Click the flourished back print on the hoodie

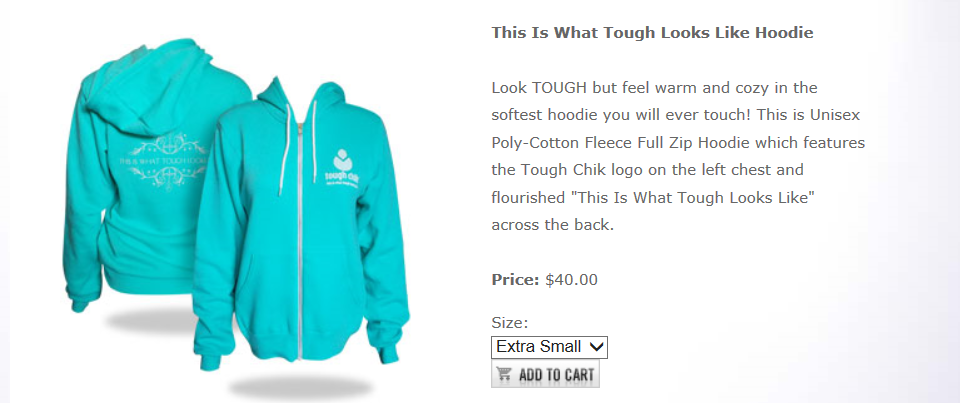(165, 161)
